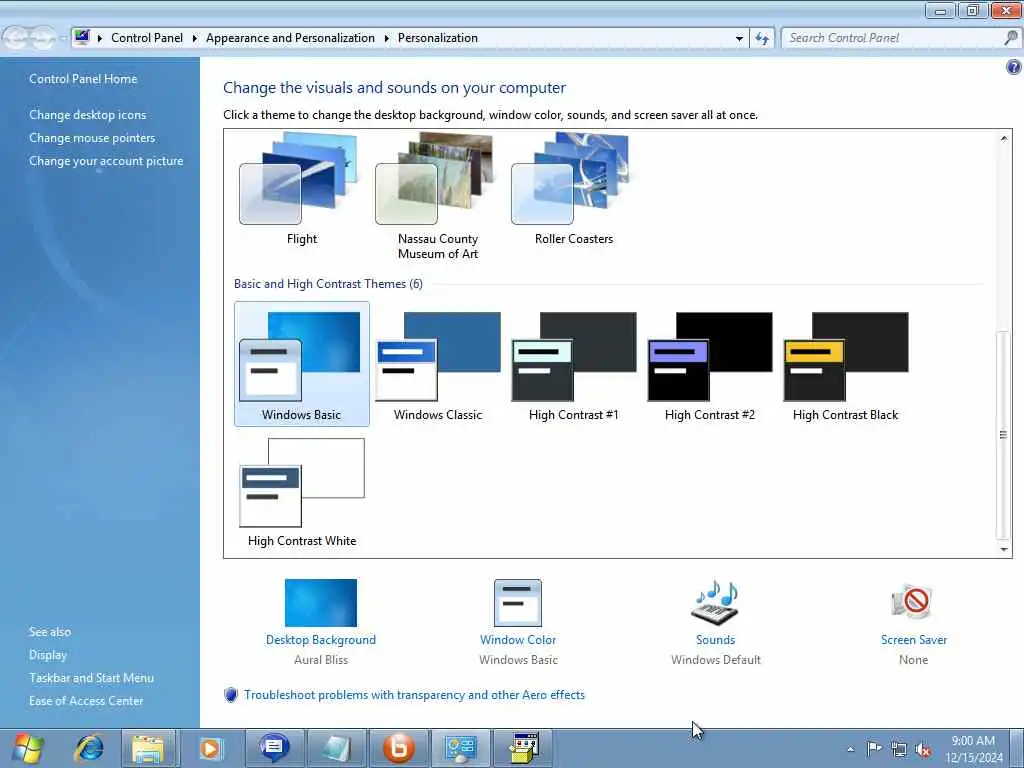Click the Sounds link text
1024x768 pixels.
pos(715,640)
